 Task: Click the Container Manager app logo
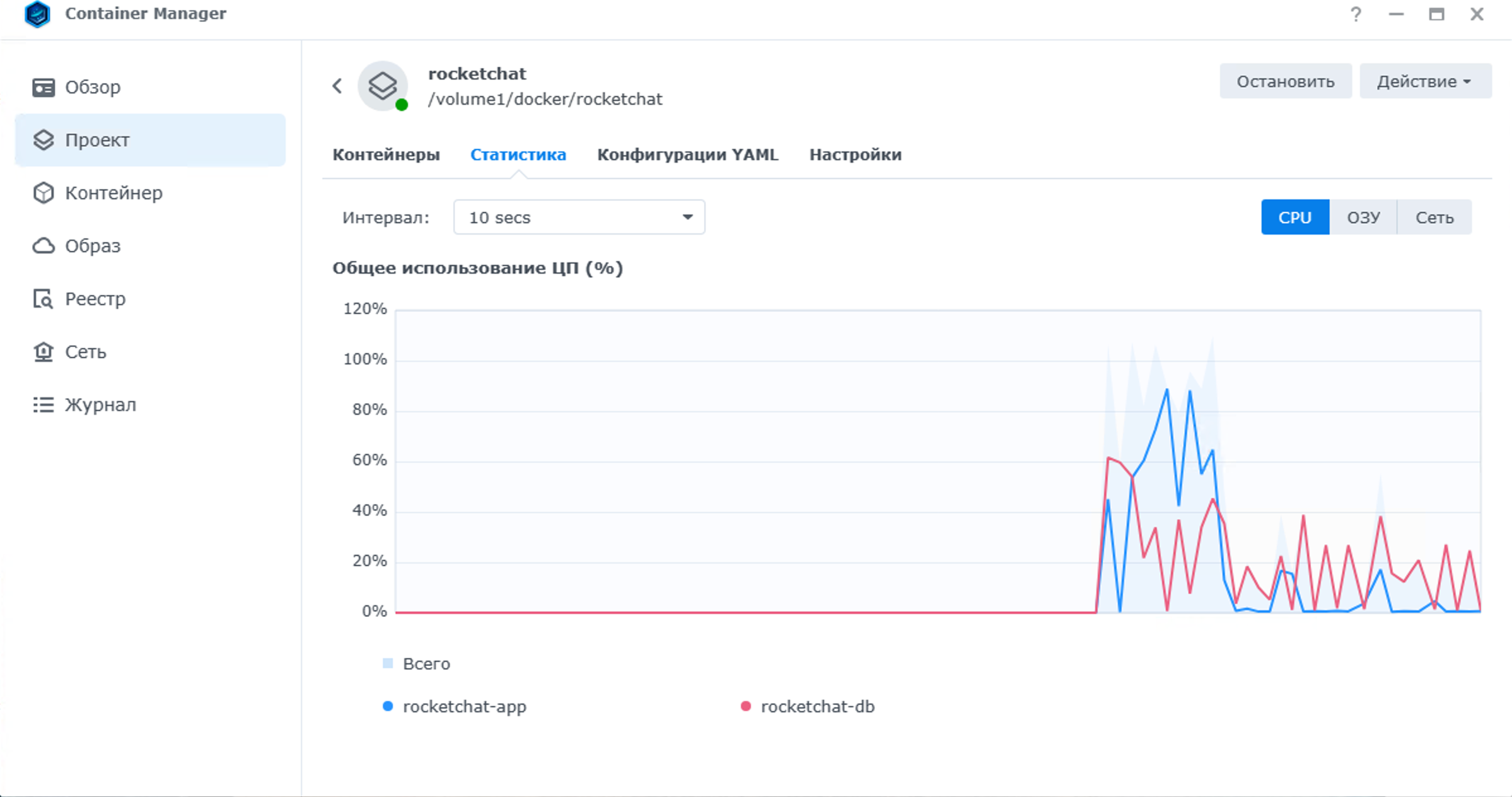(37, 14)
